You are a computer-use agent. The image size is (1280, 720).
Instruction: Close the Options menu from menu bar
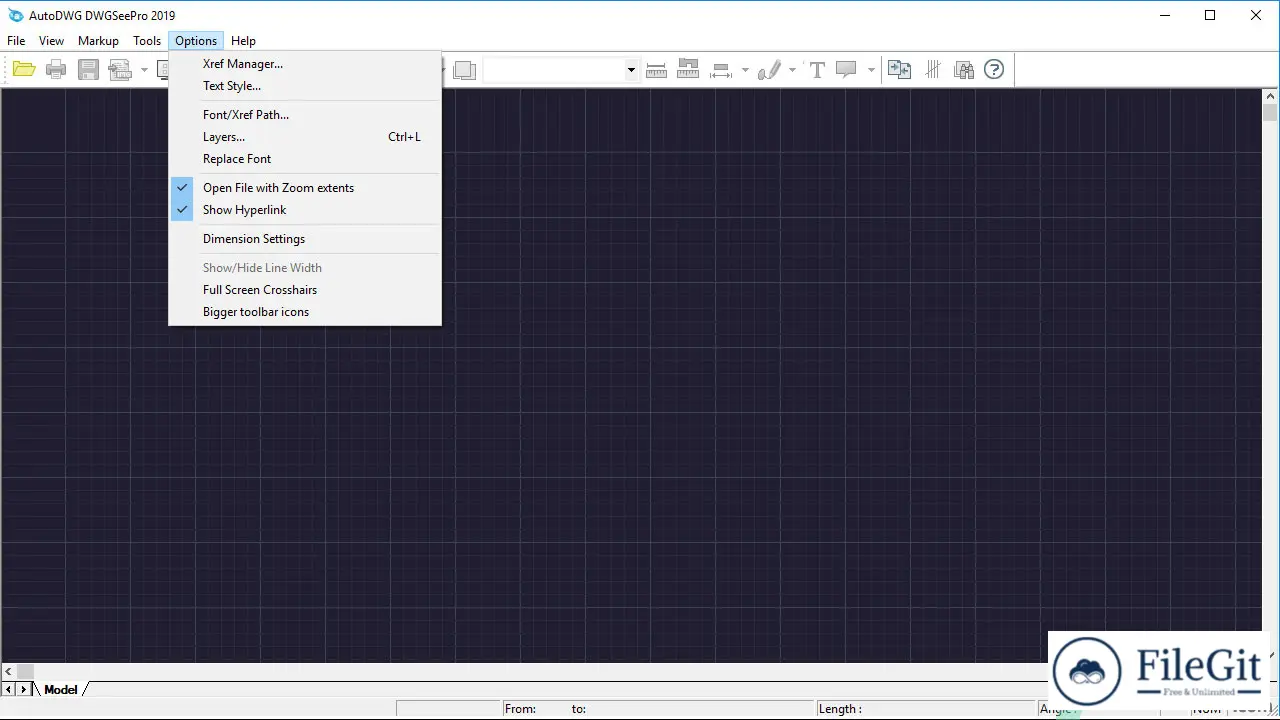tap(196, 41)
